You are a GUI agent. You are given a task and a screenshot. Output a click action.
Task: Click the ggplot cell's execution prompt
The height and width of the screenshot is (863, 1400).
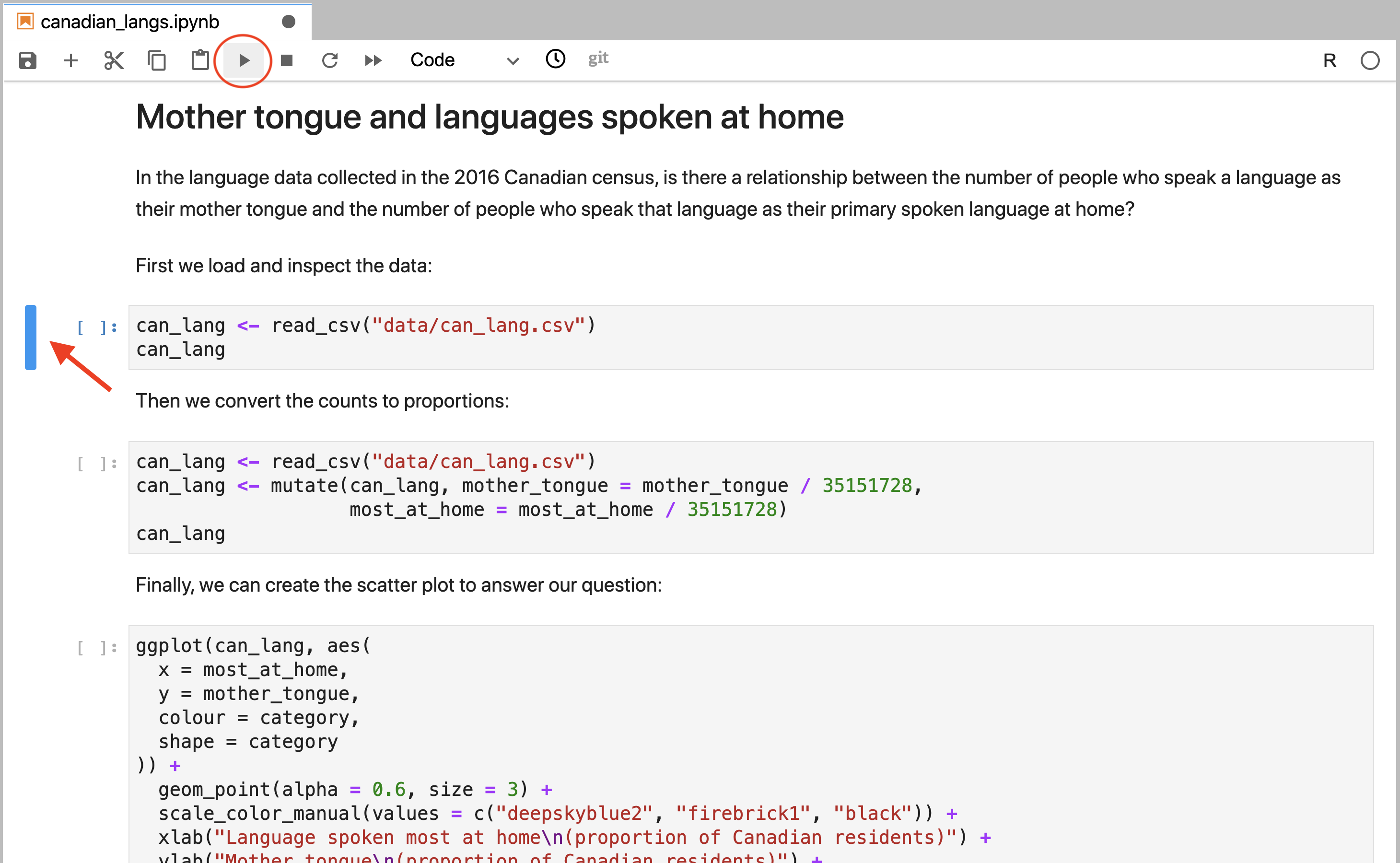point(97,647)
